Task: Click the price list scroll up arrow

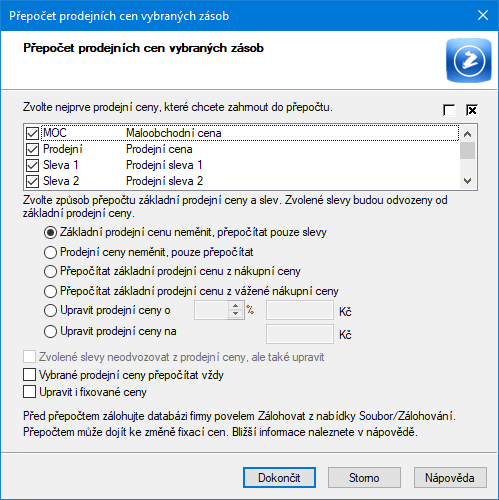Action: 467,134
